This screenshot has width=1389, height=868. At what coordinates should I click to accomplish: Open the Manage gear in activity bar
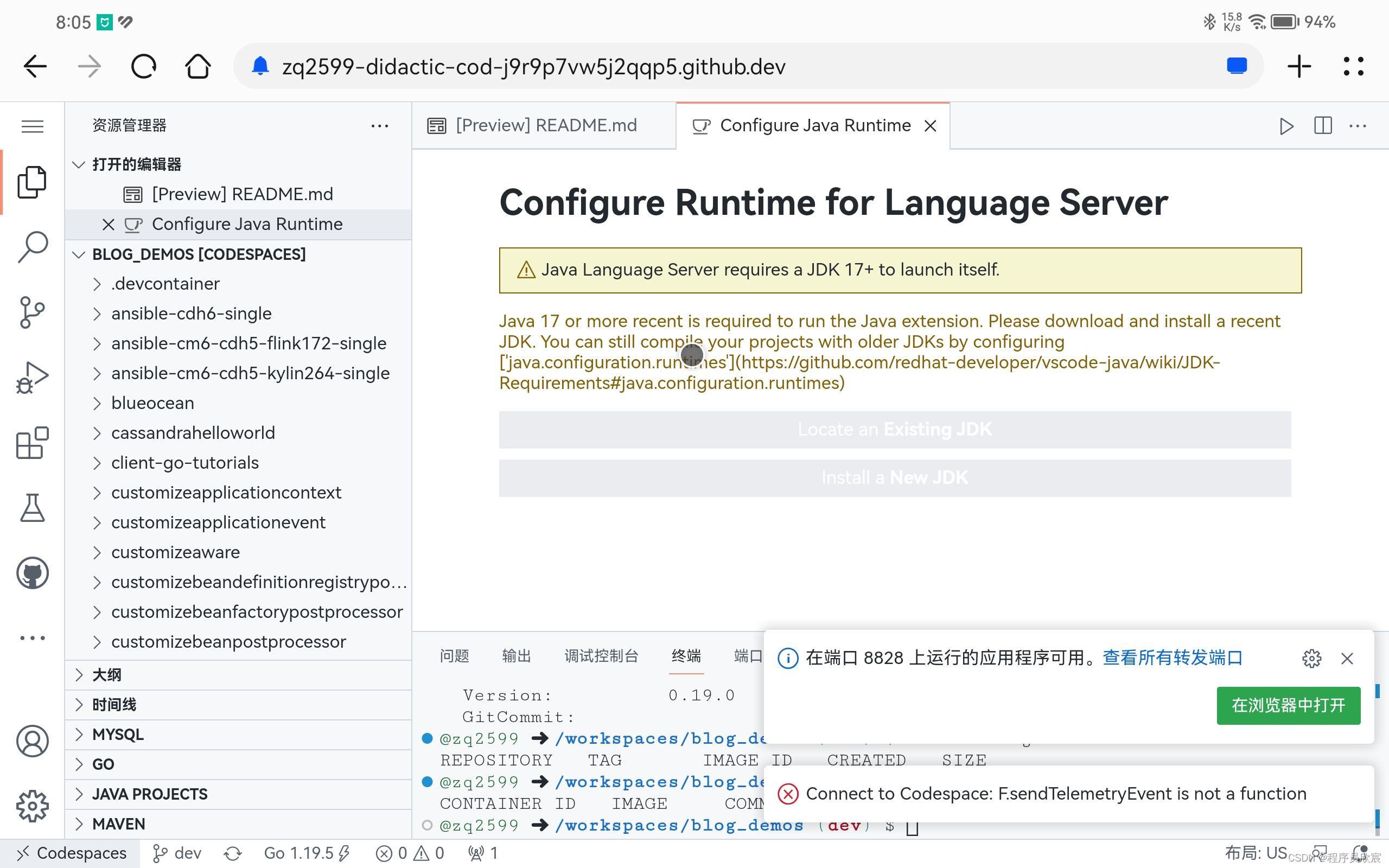click(x=32, y=806)
